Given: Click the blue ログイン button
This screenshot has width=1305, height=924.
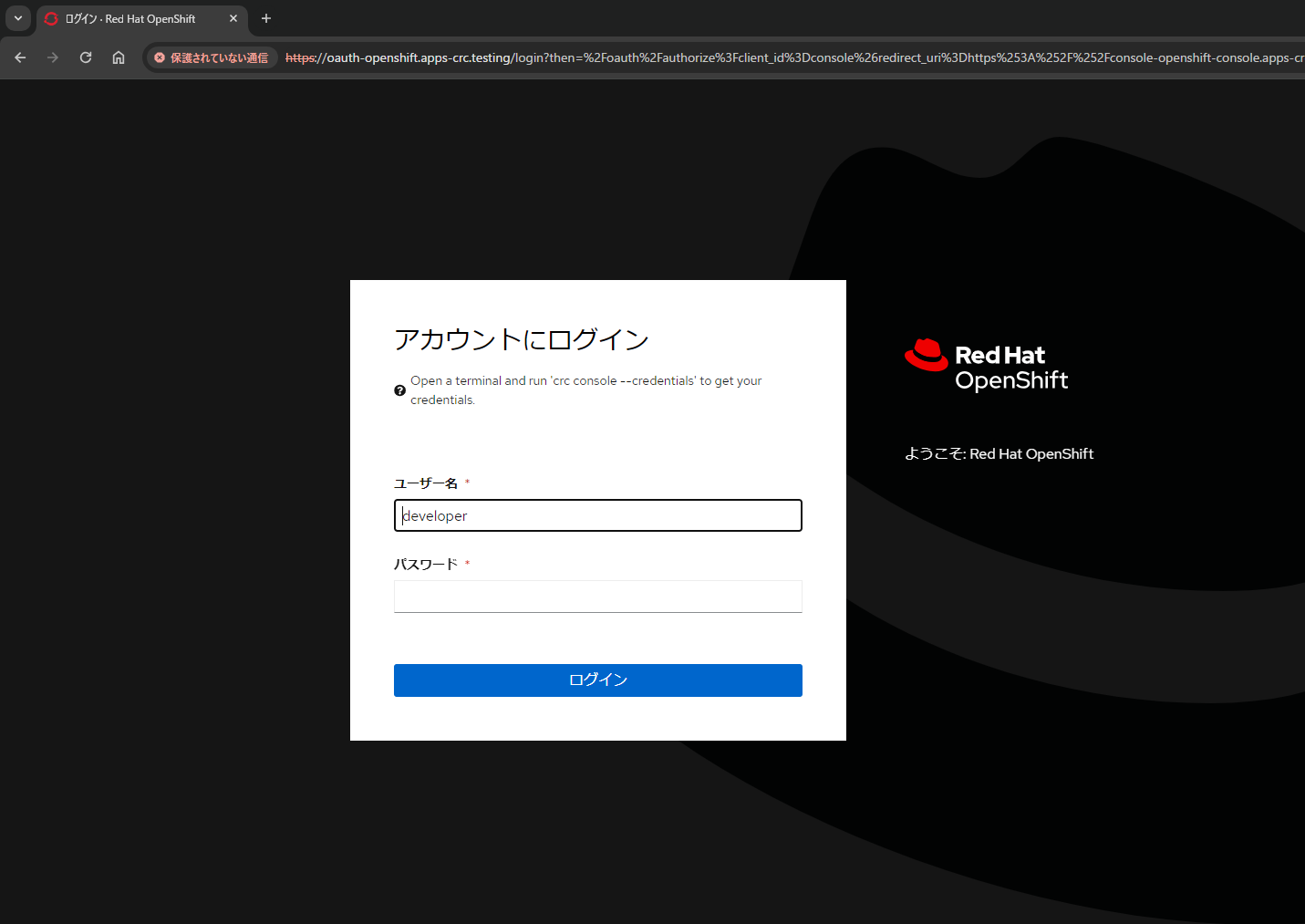Looking at the screenshot, I should (597, 680).
